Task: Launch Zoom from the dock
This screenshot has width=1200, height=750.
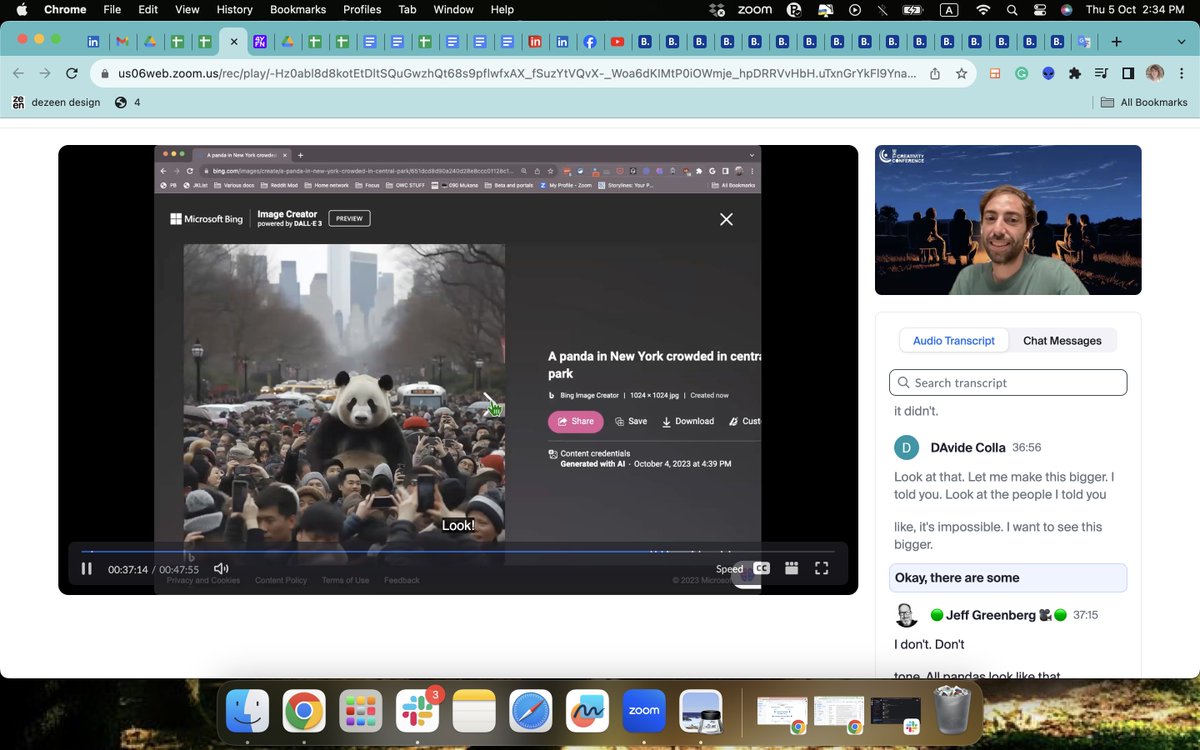Action: (x=643, y=710)
